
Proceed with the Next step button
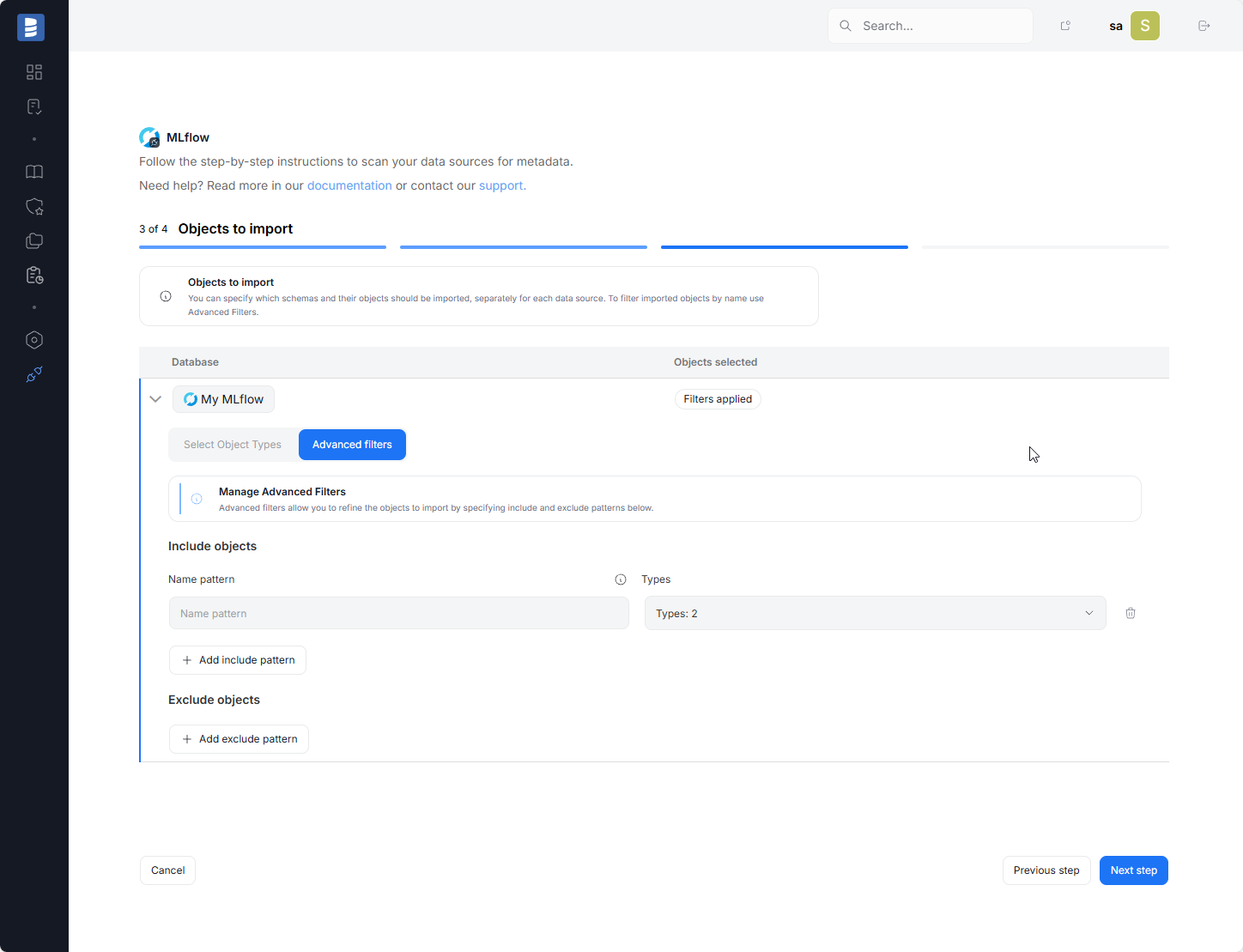coord(1133,870)
